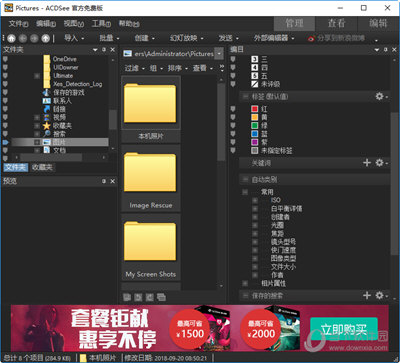Image resolution: width=400 pixels, height=363 pixels.
Task: Switch to the 查看 mode tab
Action: pos(336,23)
